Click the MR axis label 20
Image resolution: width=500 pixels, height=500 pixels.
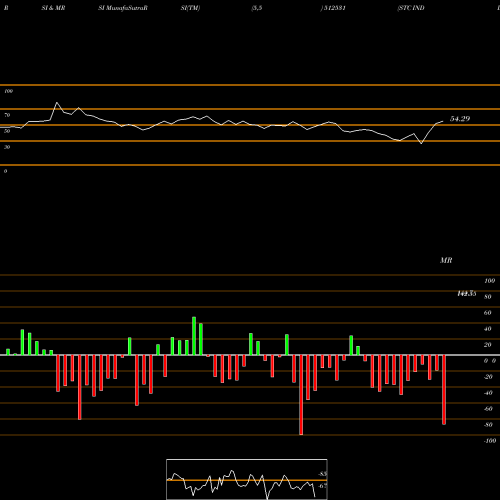click(488, 345)
